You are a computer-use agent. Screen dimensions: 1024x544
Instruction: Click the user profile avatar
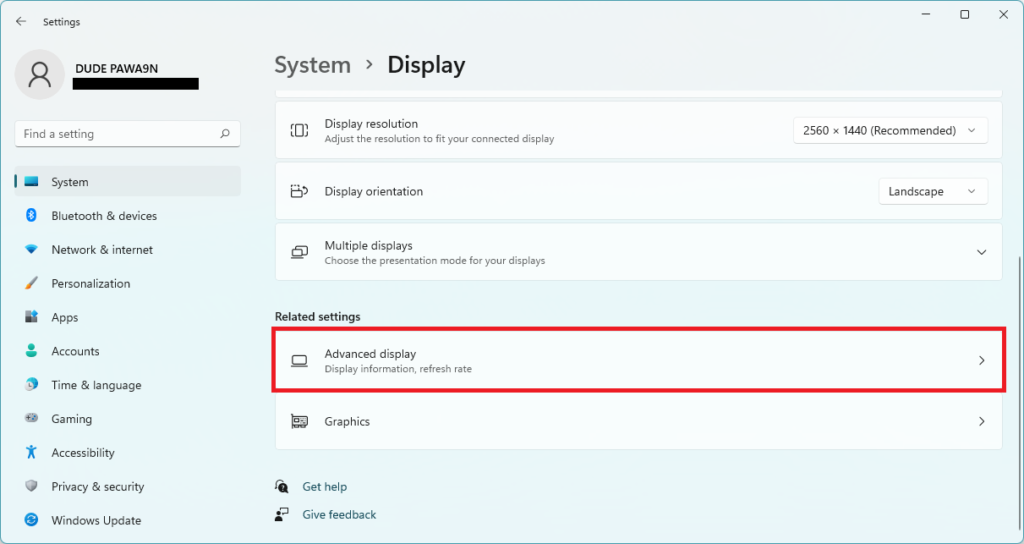tap(40, 75)
